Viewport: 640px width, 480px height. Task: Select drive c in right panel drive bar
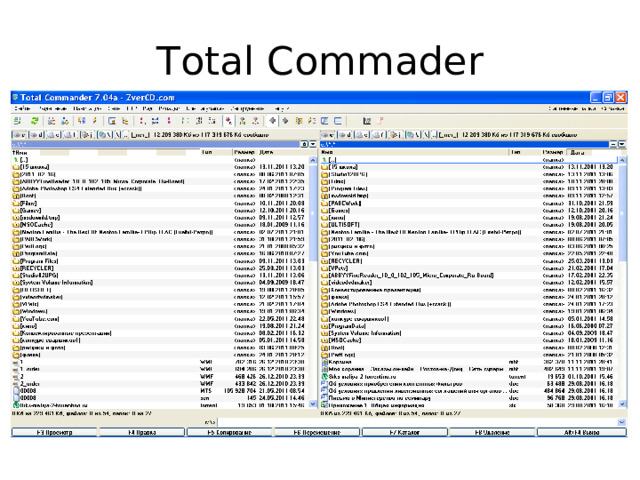tap(328, 135)
